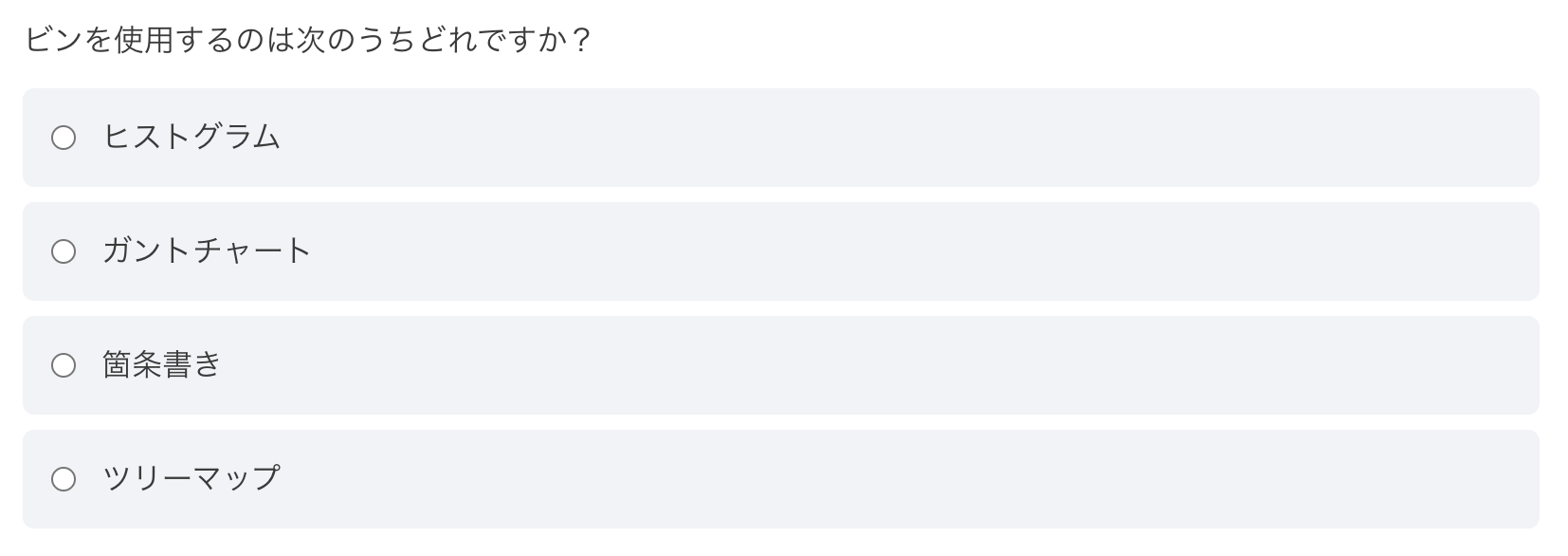Screen dimensions: 1568x556
Task: Pick the first answer option row
Action: [781, 138]
